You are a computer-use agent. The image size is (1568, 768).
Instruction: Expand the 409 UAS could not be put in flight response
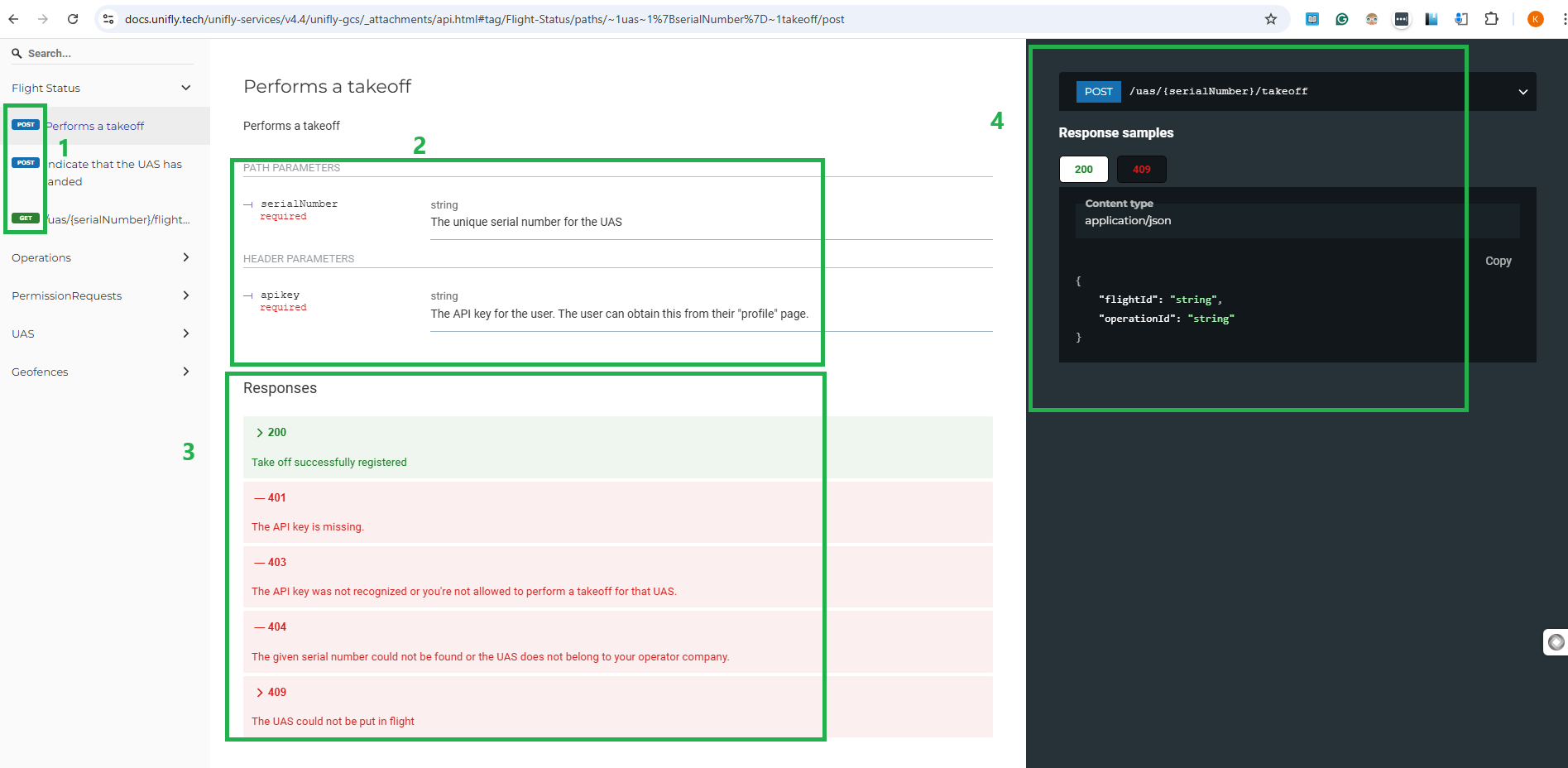pos(276,692)
